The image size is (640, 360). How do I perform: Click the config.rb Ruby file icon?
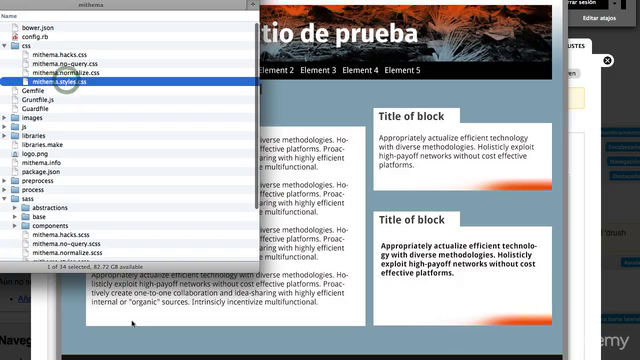[x=15, y=37]
